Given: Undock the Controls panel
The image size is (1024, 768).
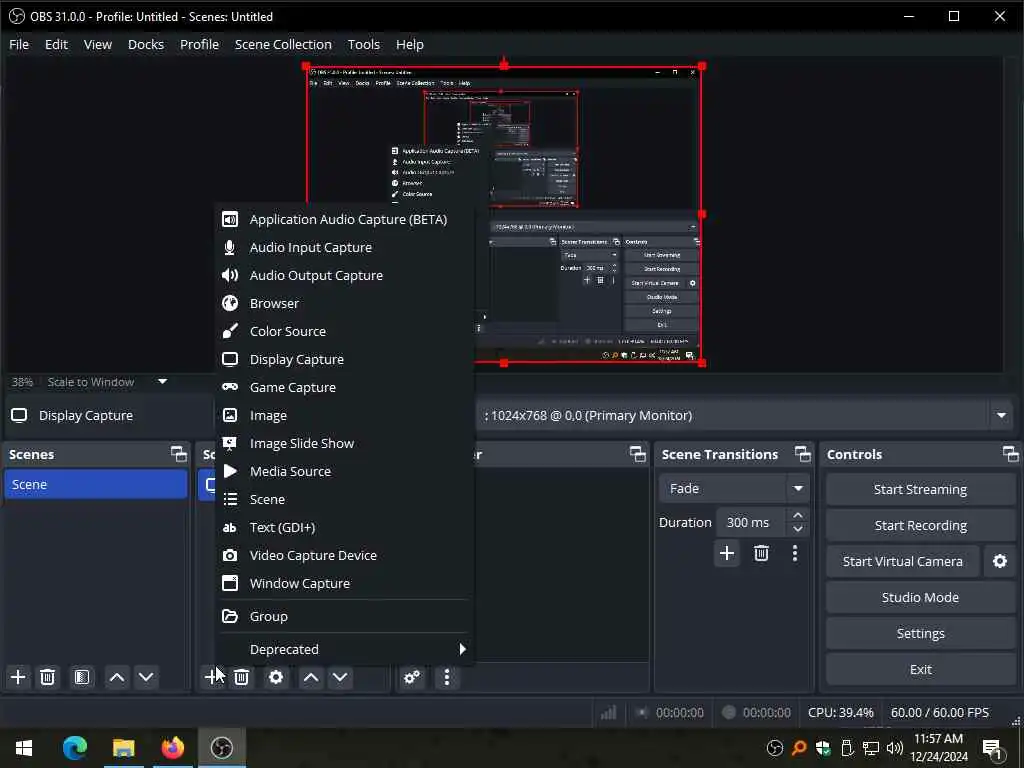Looking at the screenshot, I should pos(1010,454).
